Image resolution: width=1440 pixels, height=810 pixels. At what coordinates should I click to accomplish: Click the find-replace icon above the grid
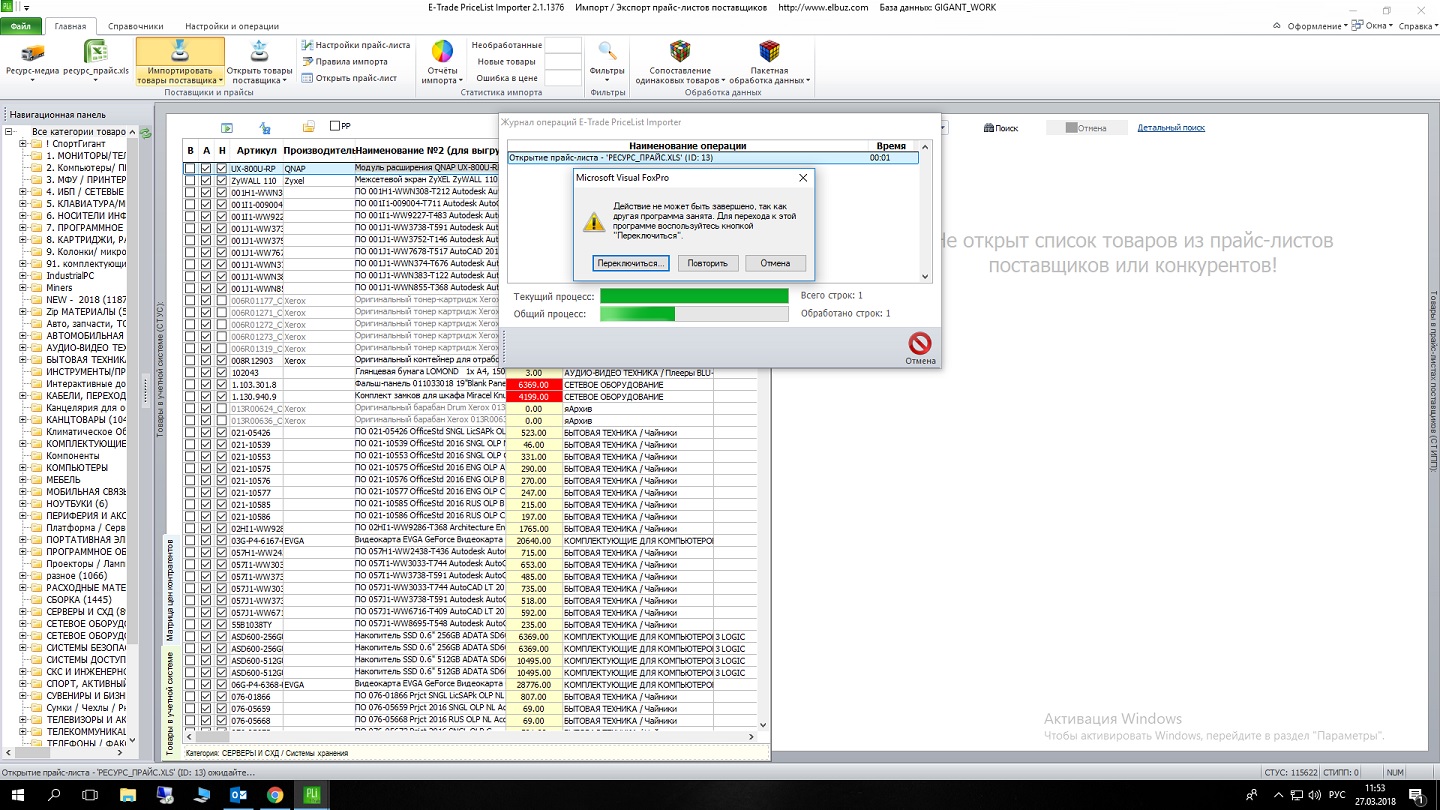tap(266, 127)
